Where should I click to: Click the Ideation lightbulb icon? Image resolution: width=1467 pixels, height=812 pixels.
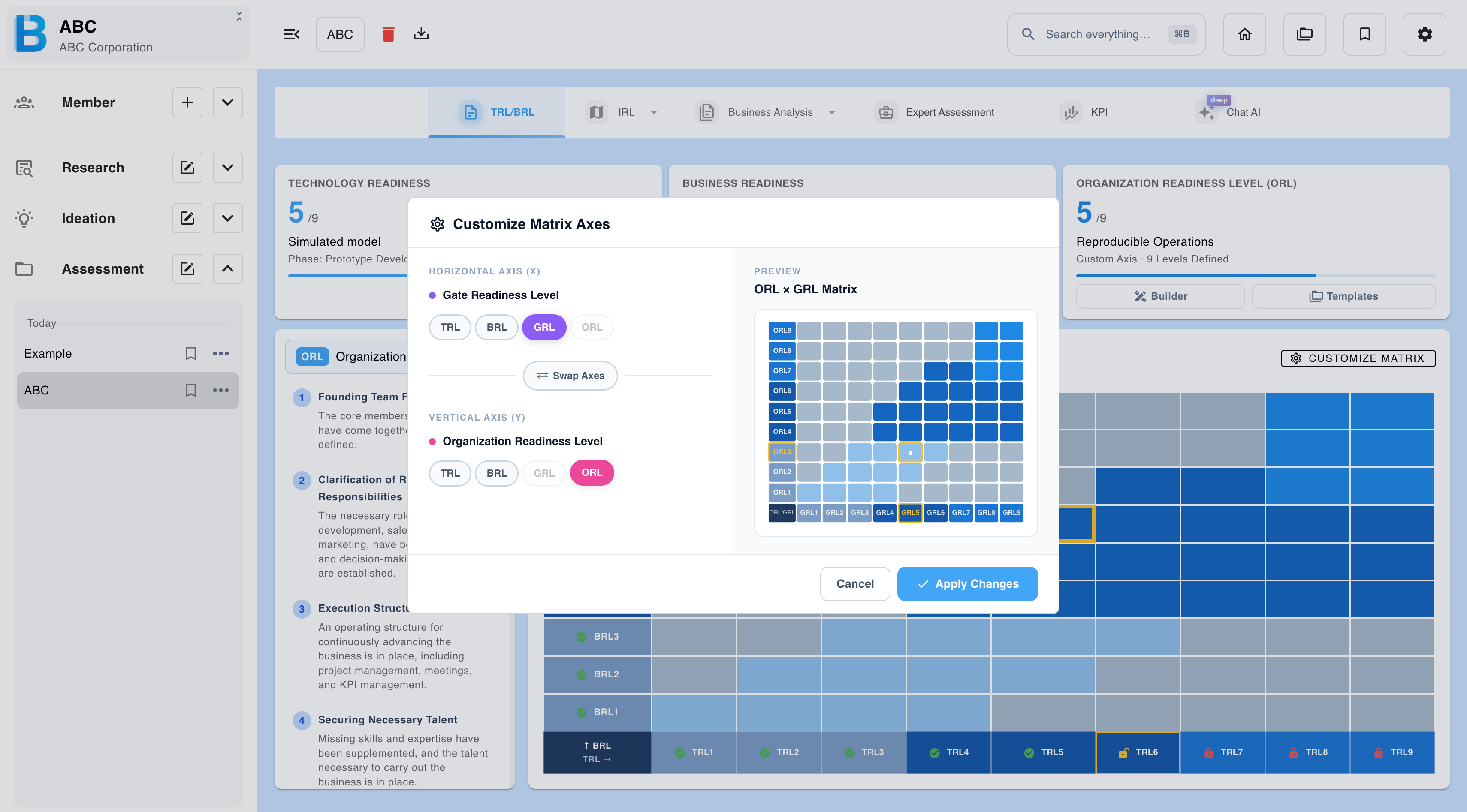pyautogui.click(x=24, y=218)
